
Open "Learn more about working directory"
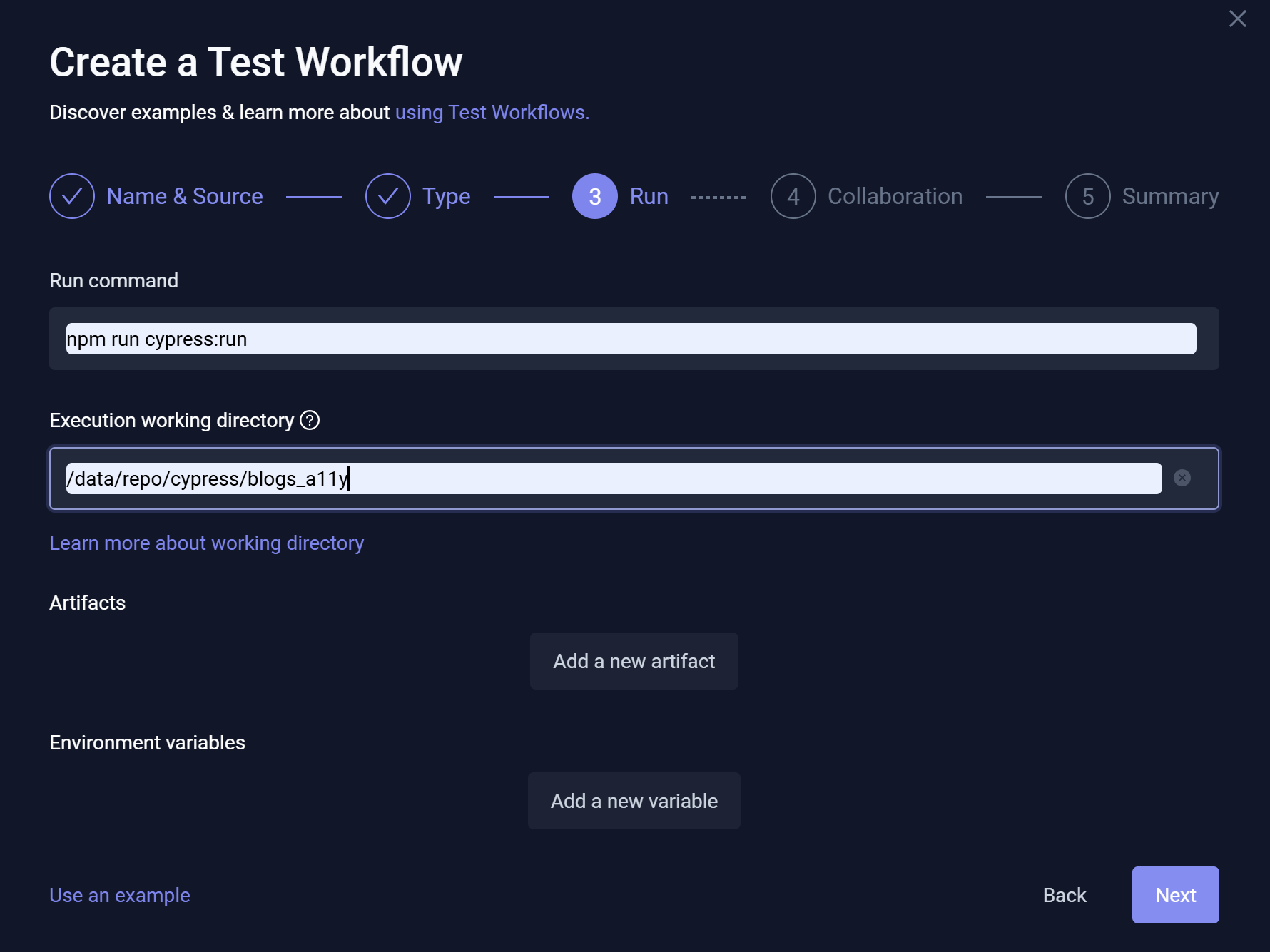pos(206,543)
